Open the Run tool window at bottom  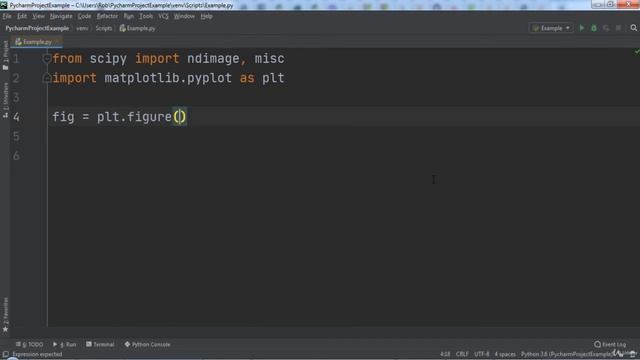click(x=64, y=344)
